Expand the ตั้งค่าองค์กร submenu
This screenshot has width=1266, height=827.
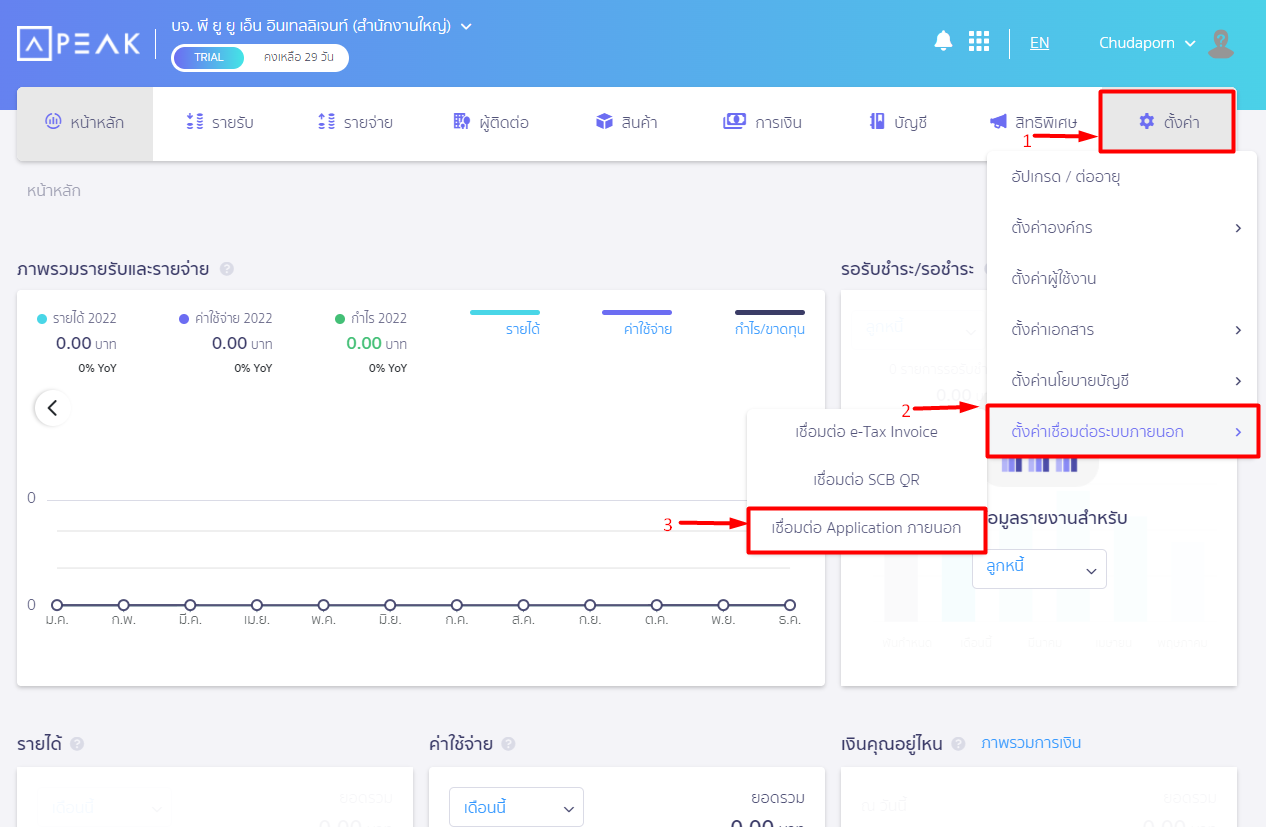tap(1121, 228)
